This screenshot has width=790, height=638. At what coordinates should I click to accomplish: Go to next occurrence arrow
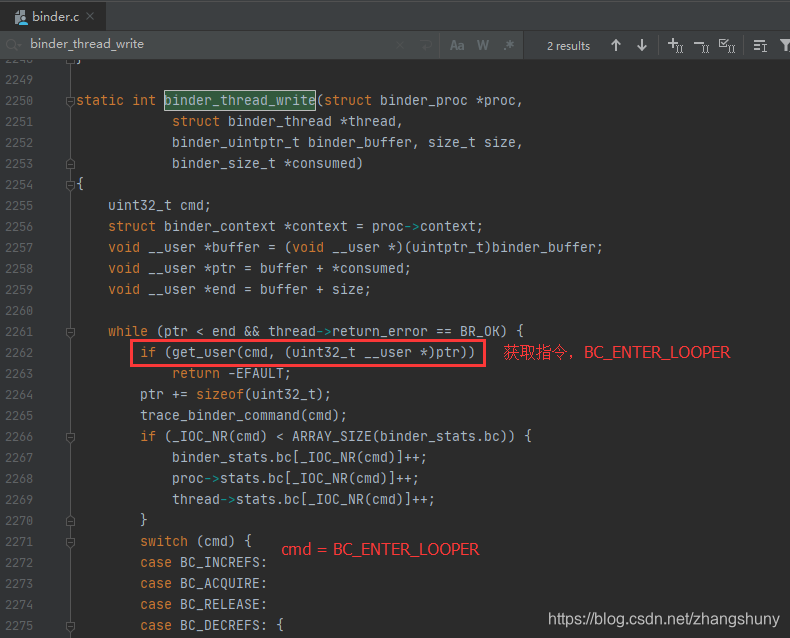coord(642,45)
